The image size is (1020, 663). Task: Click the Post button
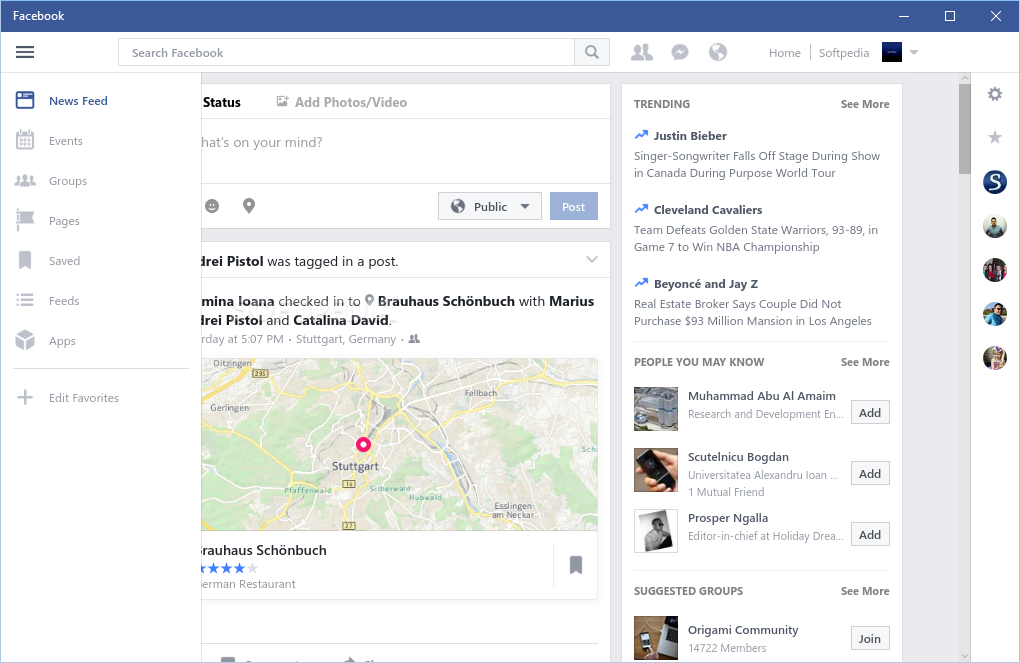(x=573, y=206)
